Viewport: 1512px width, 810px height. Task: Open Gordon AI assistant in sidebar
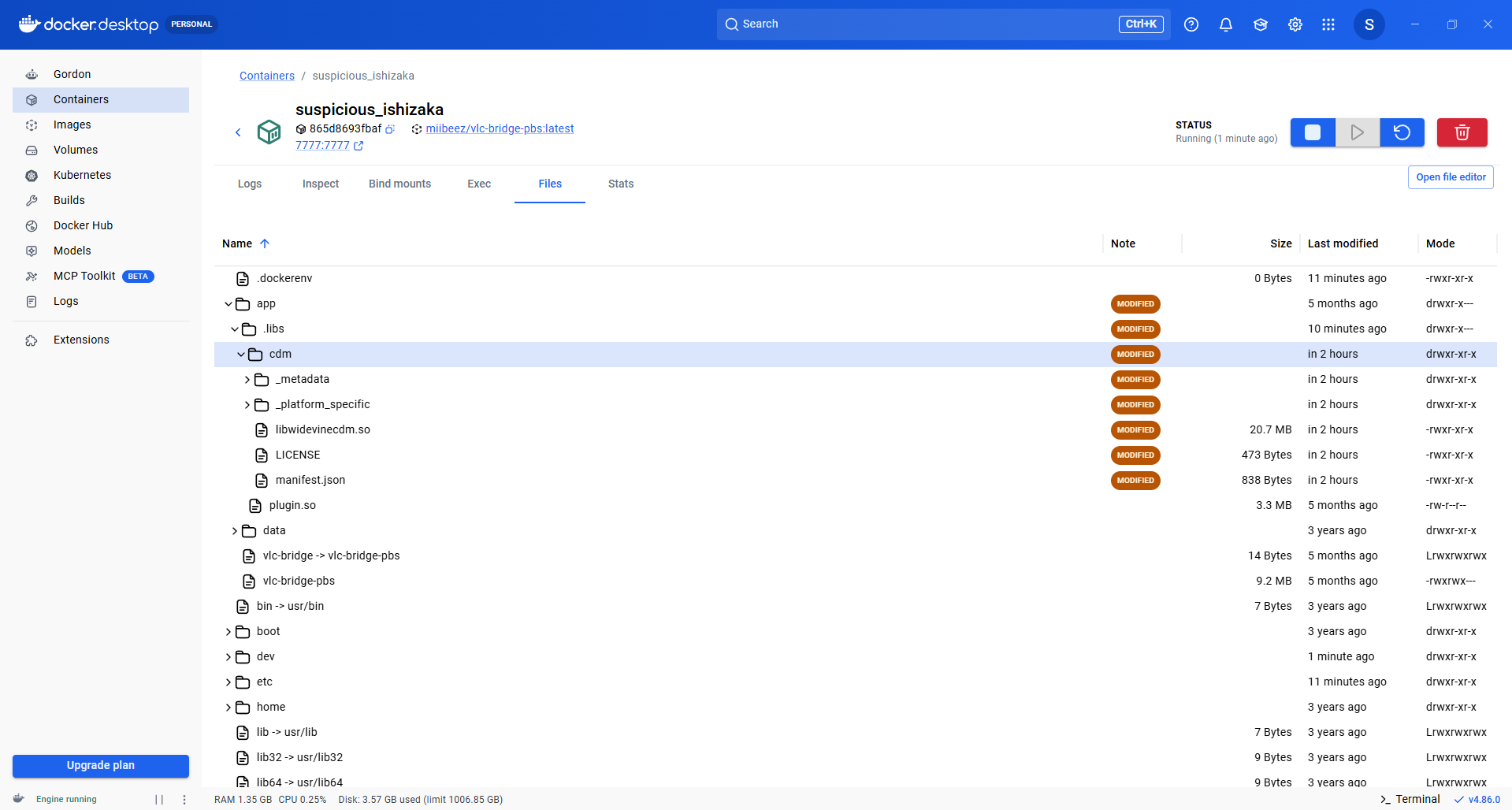pos(101,74)
